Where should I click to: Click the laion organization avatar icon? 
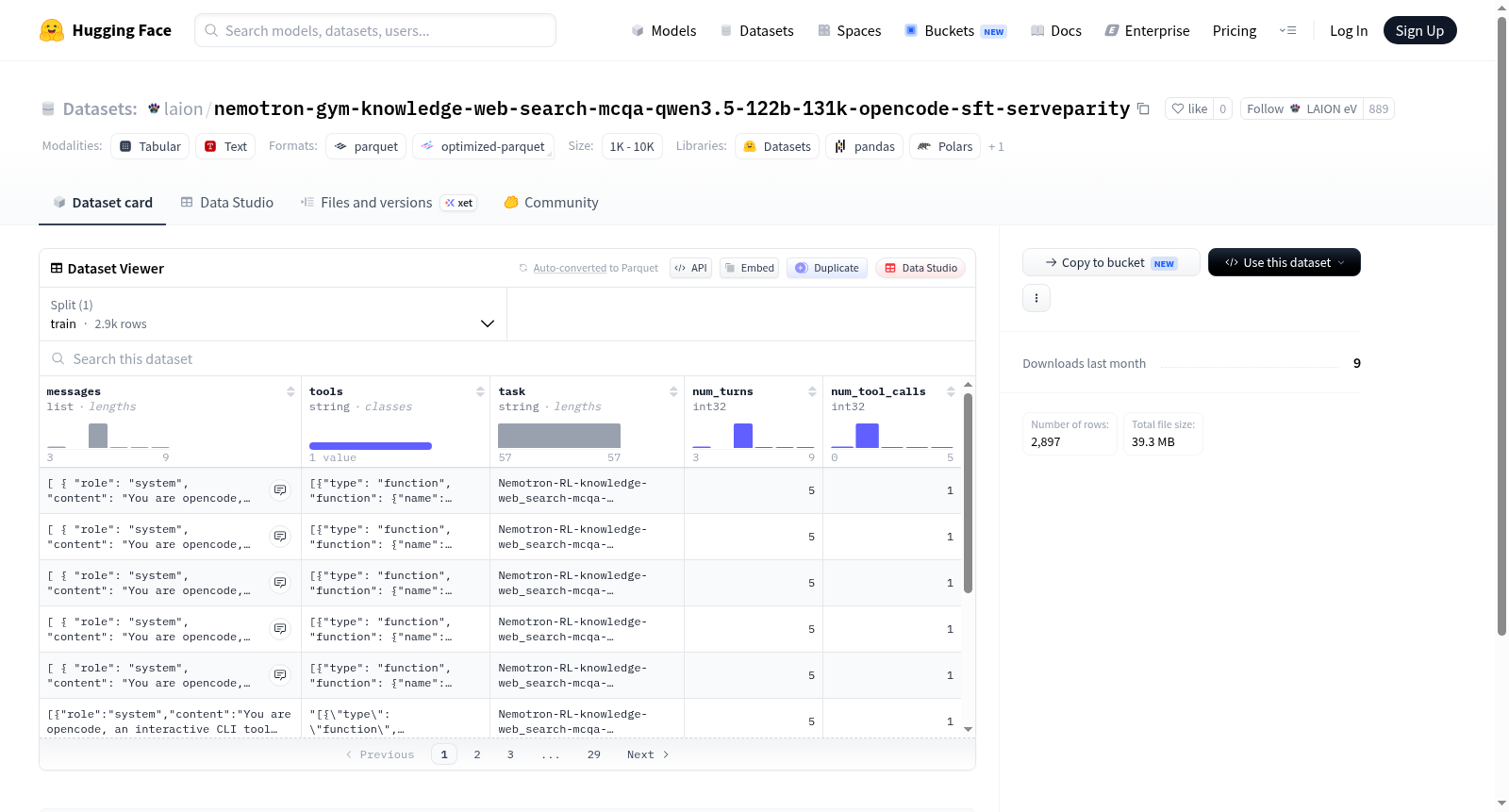pyautogui.click(x=154, y=108)
